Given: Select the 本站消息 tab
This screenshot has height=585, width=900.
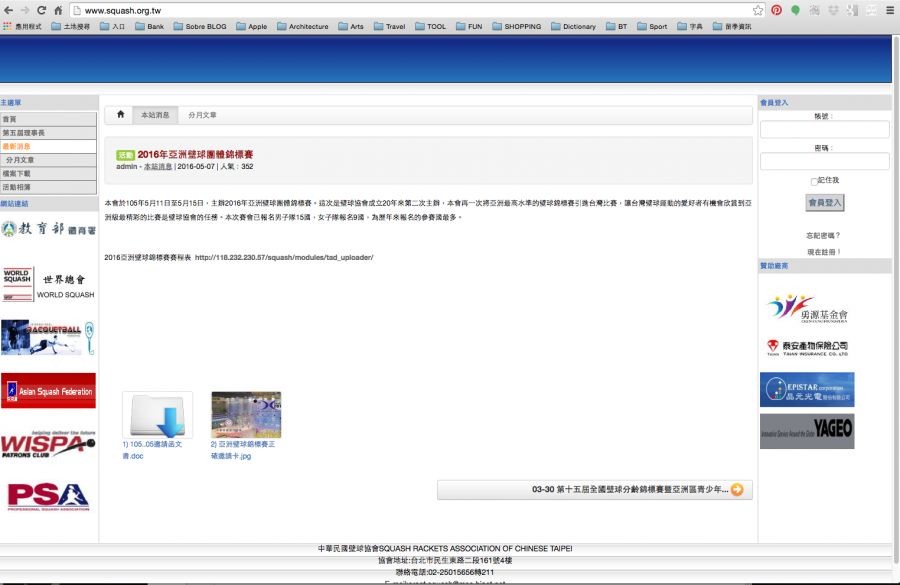Looking at the screenshot, I should point(155,115).
